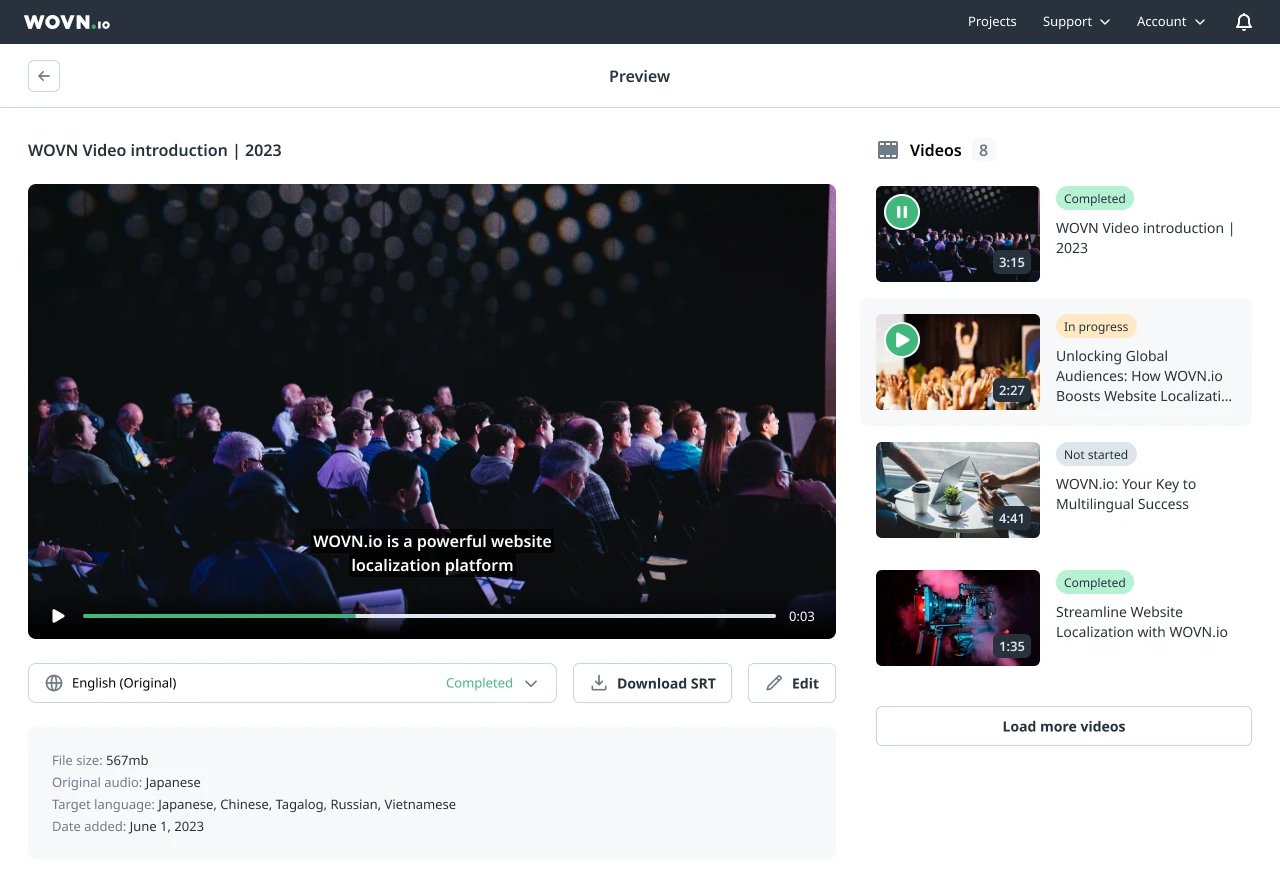Click Completed badge above Streamline Website Localization
The width and height of the screenshot is (1280, 880).
coord(1095,582)
